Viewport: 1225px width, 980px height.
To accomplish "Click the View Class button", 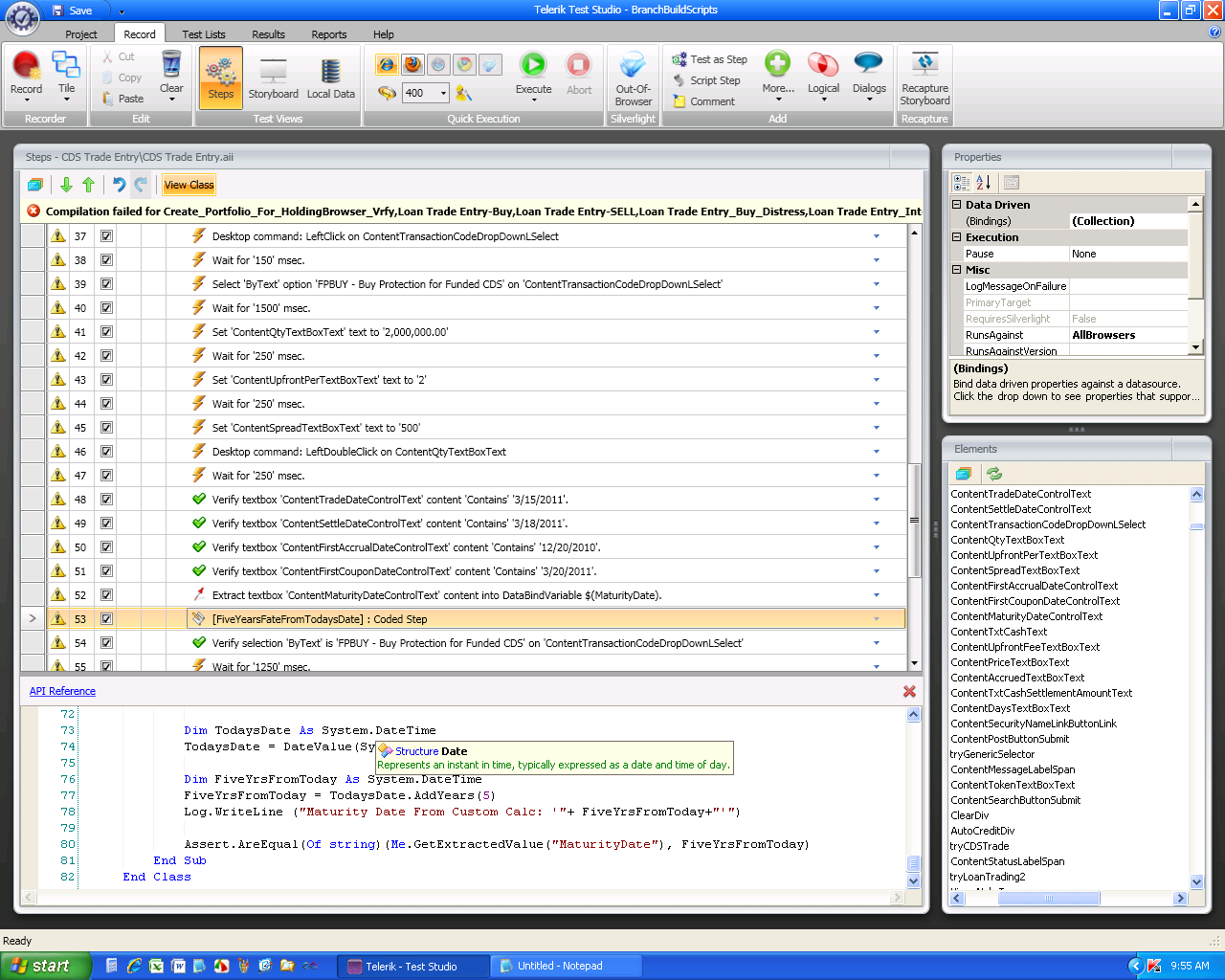I will (x=189, y=185).
